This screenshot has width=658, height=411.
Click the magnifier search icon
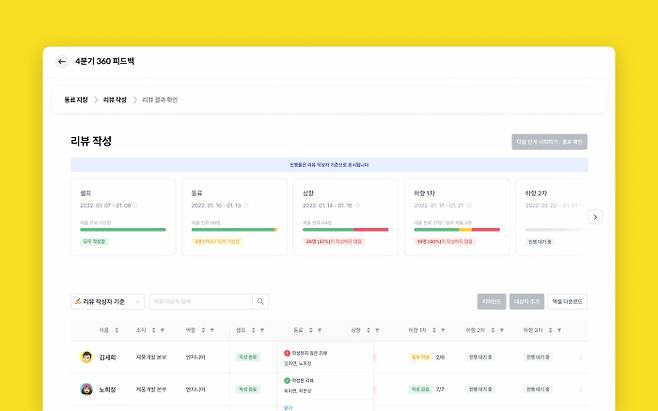(261, 301)
